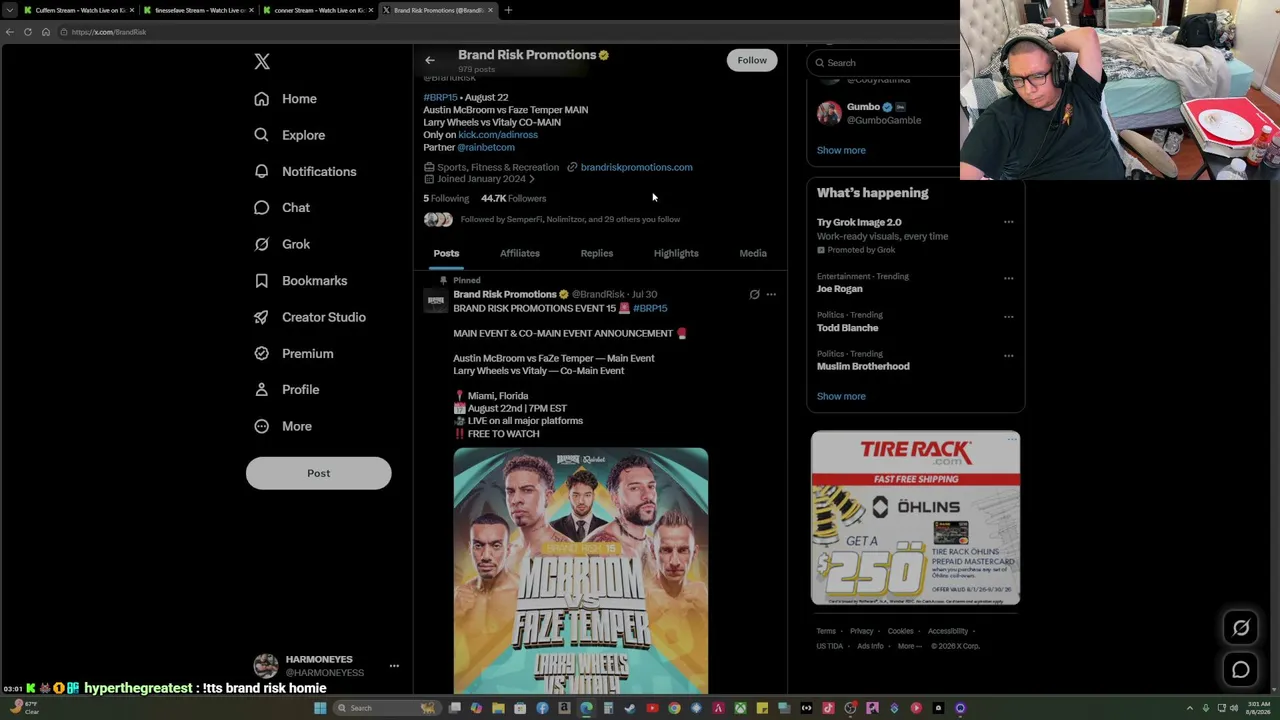Open the brandriskpromotions.com website link
Image resolution: width=1280 pixels, height=720 pixels.
coord(636,167)
